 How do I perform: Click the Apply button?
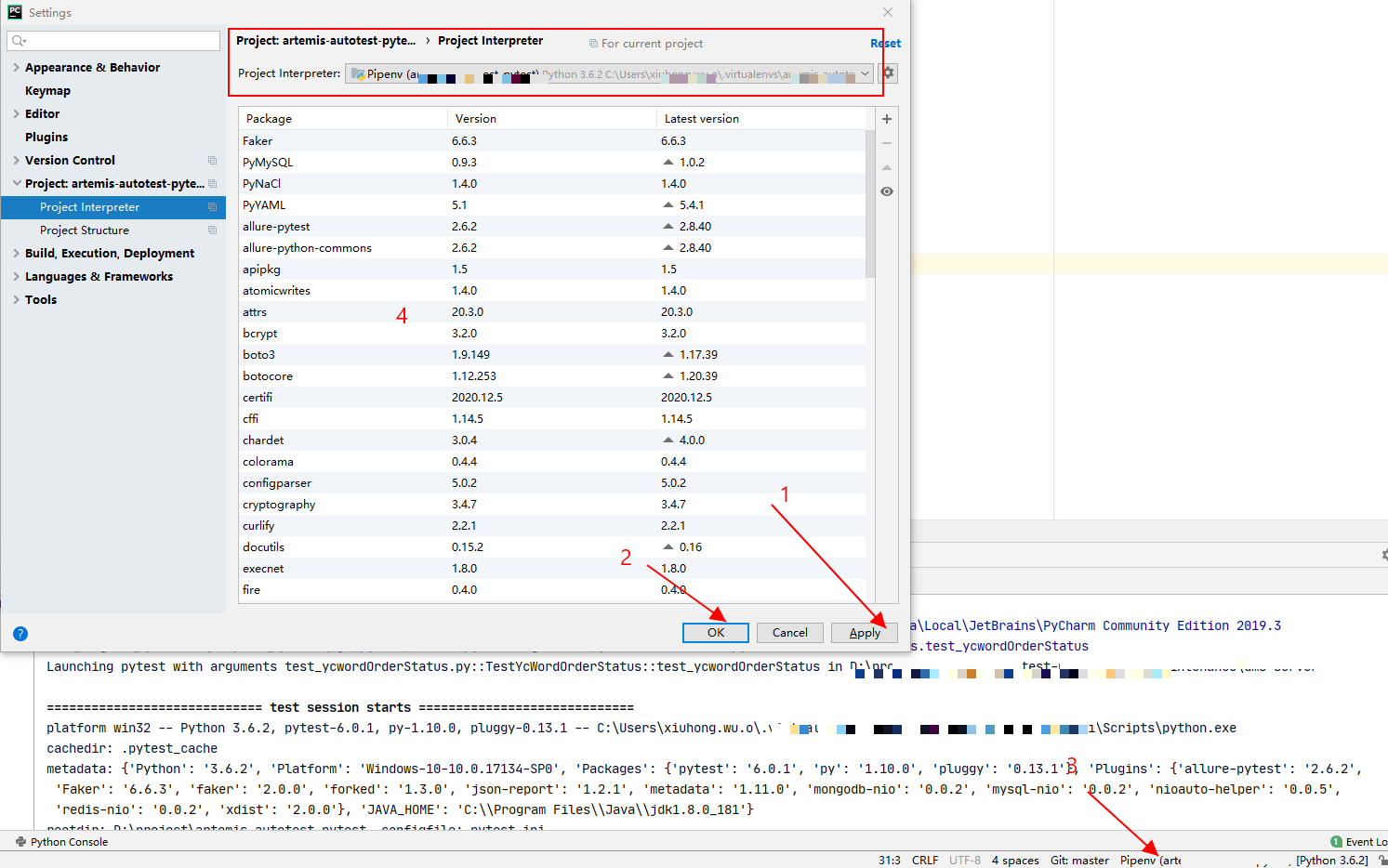click(864, 632)
